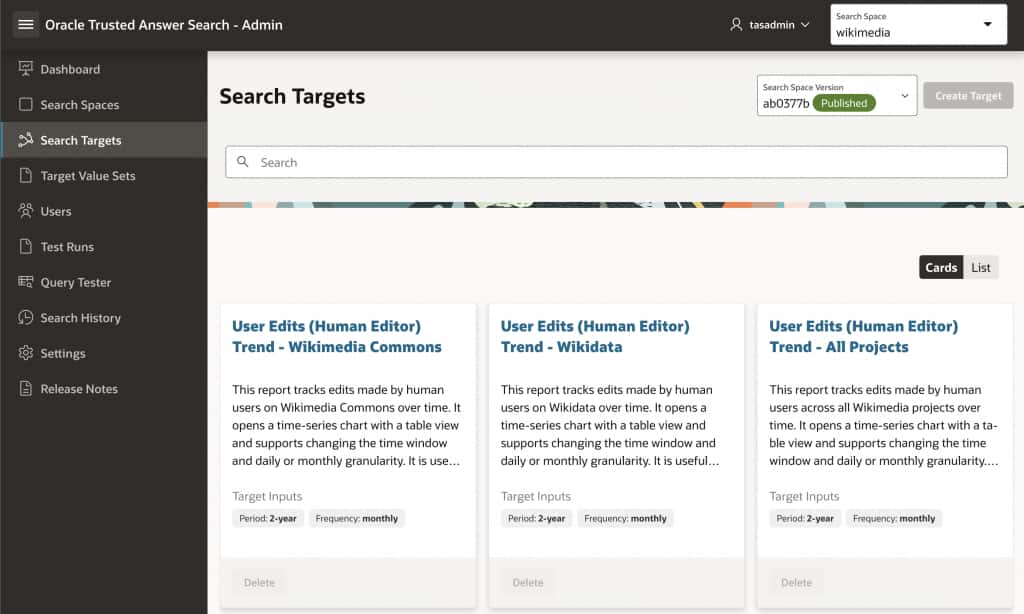1024x614 pixels.
Task: Go to Search Spaces
Action: point(104,105)
